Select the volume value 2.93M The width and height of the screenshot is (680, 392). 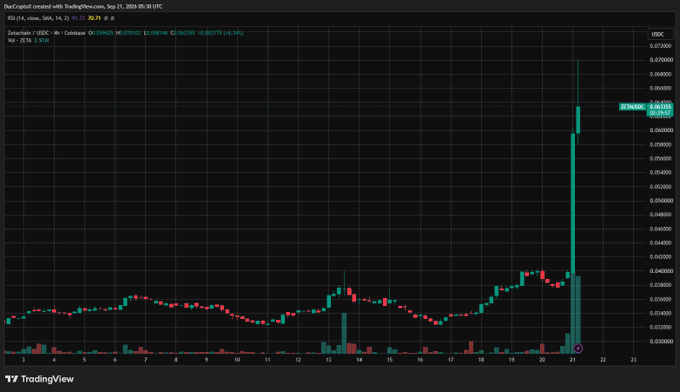tap(42, 40)
